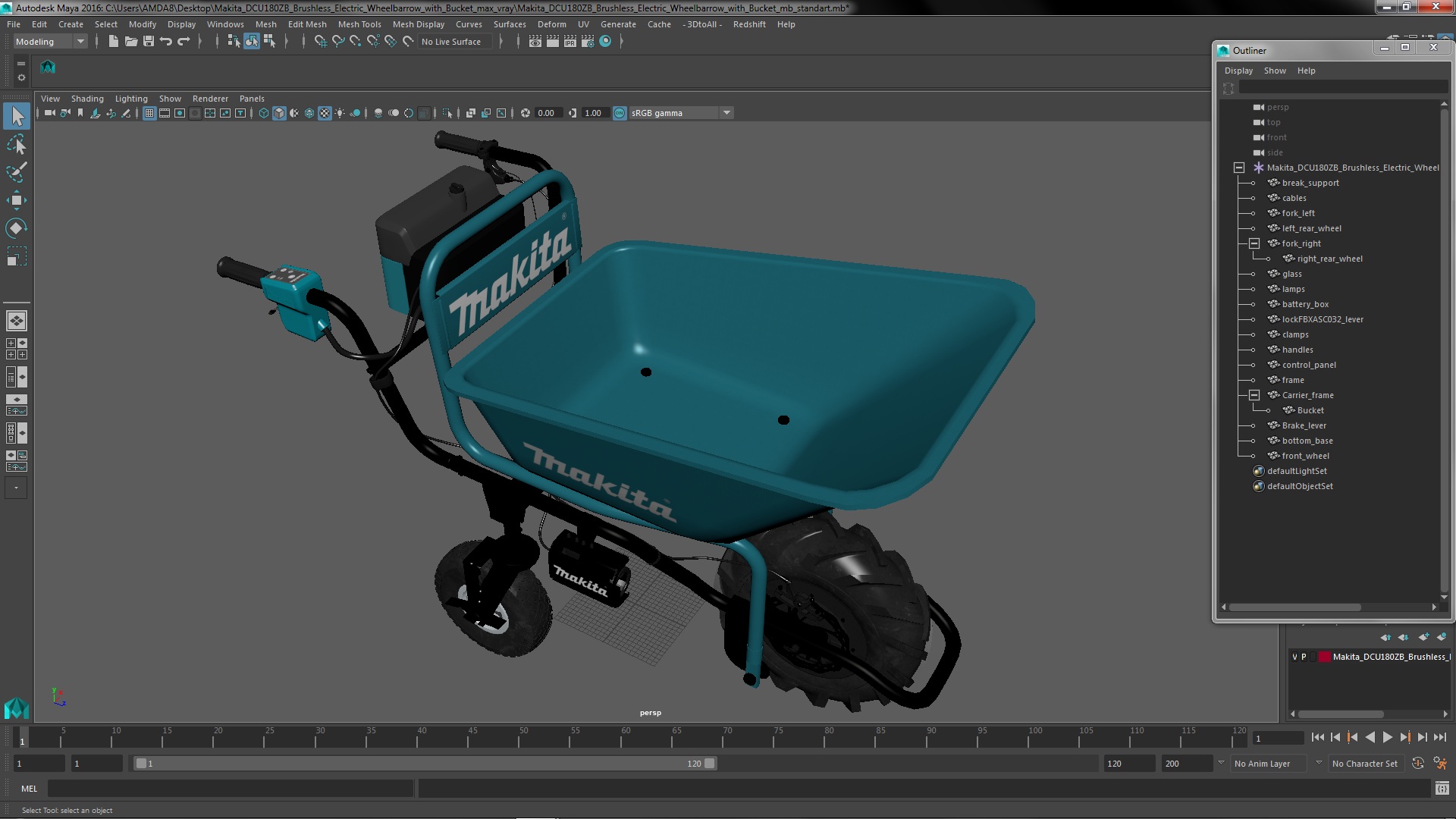Collapse fork_right node in Outliner
1456x819 pixels.
pos(1254,243)
